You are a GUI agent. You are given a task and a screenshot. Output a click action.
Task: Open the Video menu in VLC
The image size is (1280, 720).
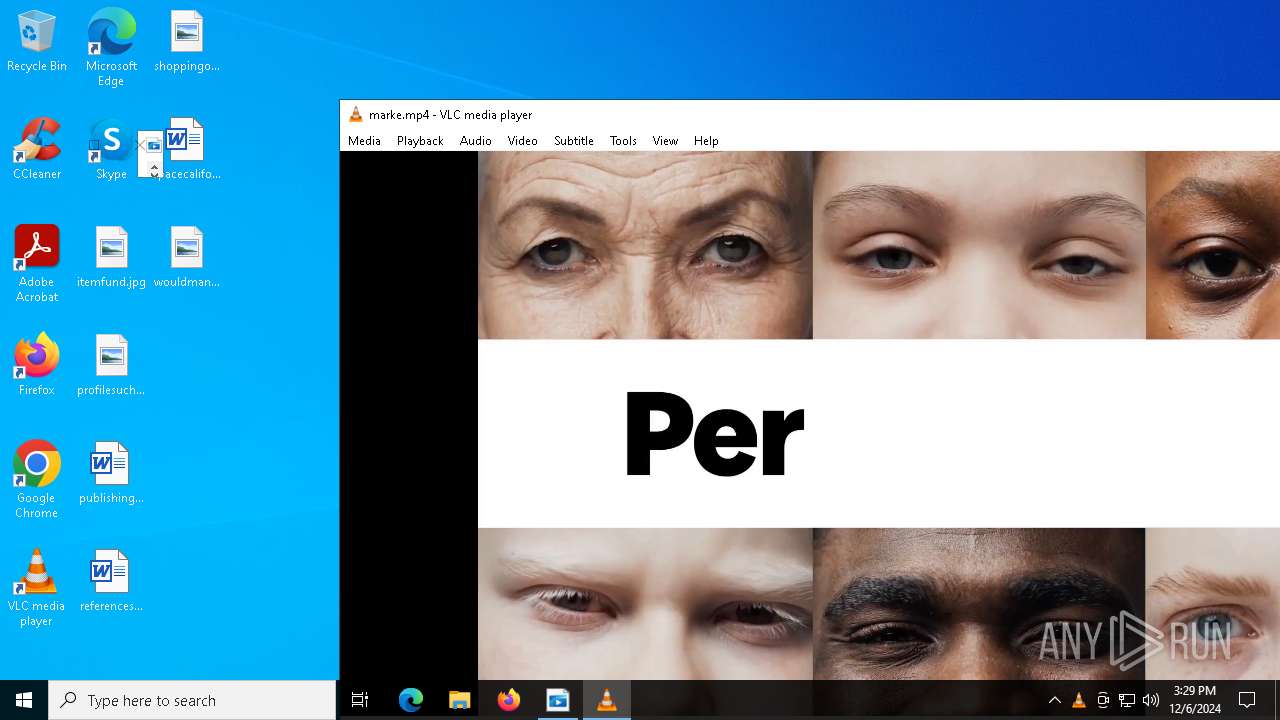click(x=522, y=141)
